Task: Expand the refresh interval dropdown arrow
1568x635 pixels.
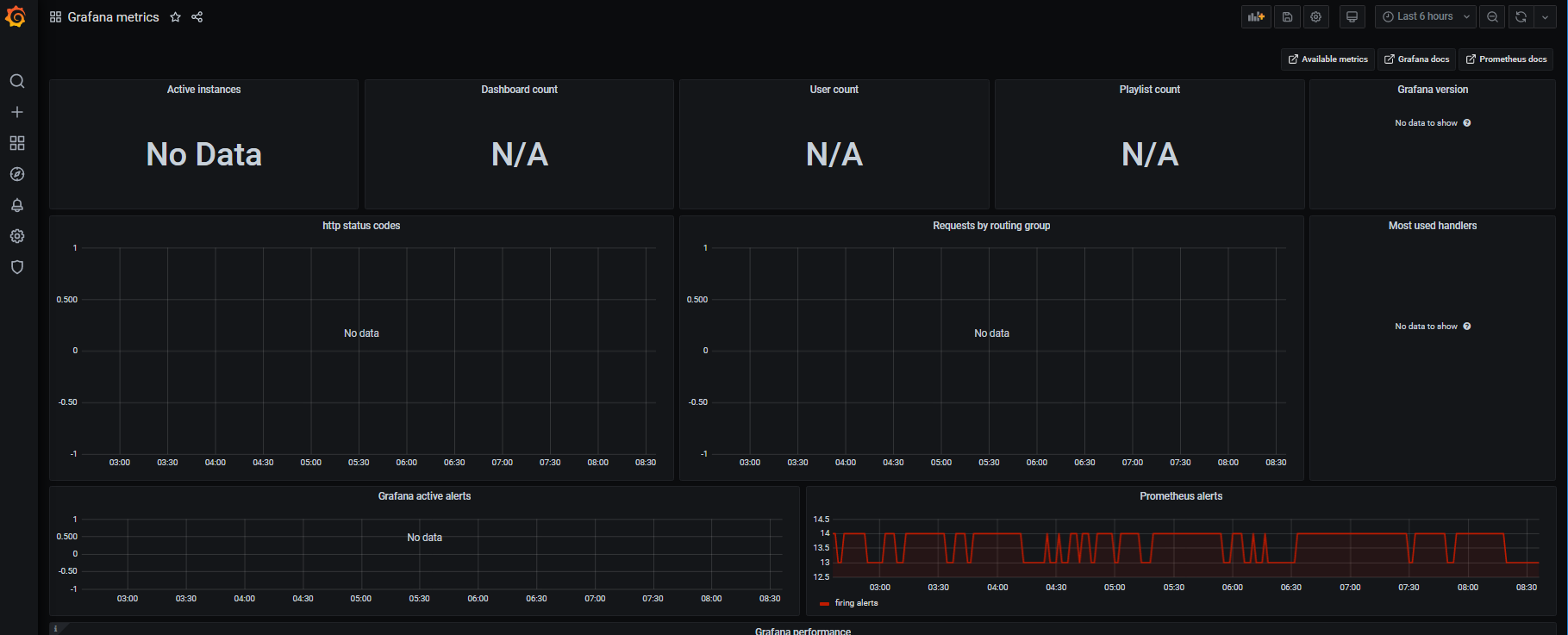Action: pyautogui.click(x=1545, y=17)
